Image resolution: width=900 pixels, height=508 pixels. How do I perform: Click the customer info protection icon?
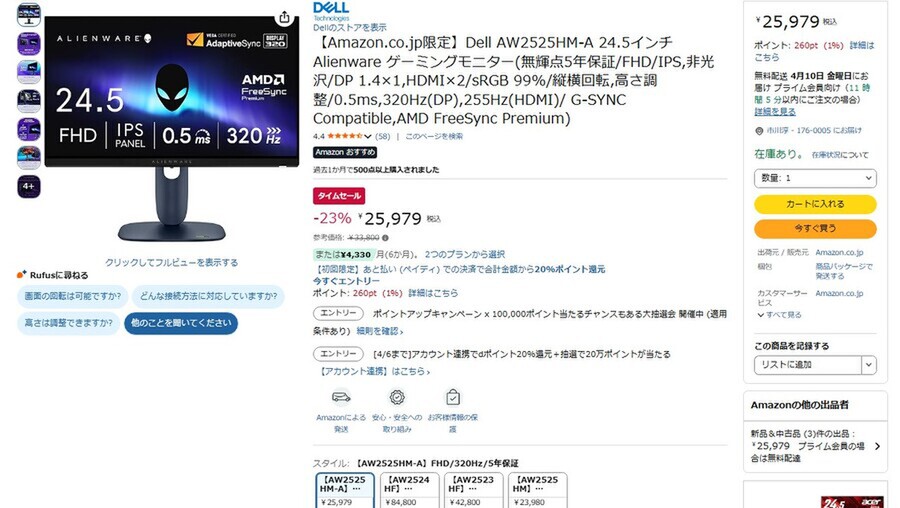tap(453, 397)
